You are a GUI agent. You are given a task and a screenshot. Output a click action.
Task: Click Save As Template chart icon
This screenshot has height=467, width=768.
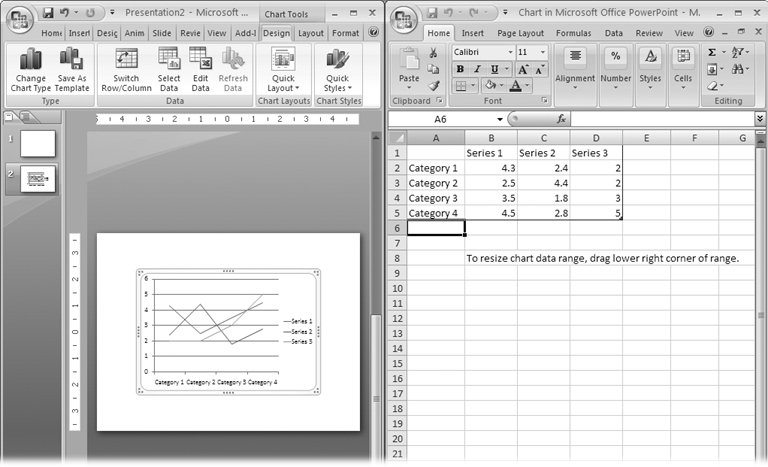pos(72,70)
